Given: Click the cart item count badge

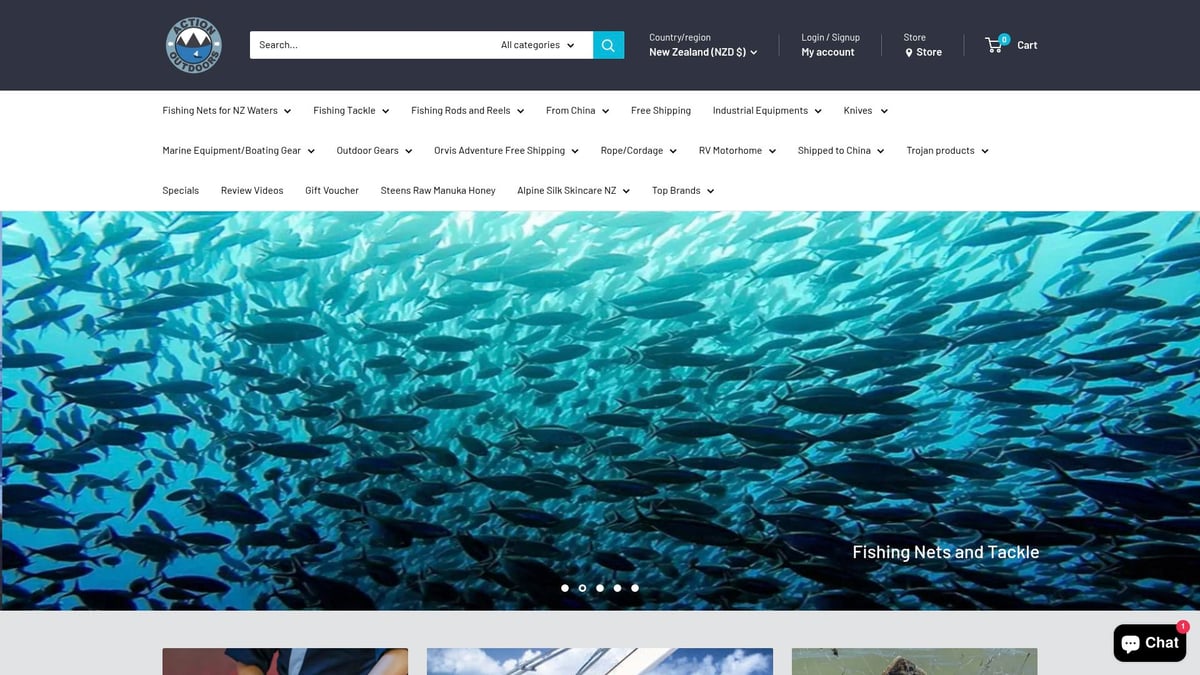Looking at the screenshot, I should pyautogui.click(x=1003, y=37).
